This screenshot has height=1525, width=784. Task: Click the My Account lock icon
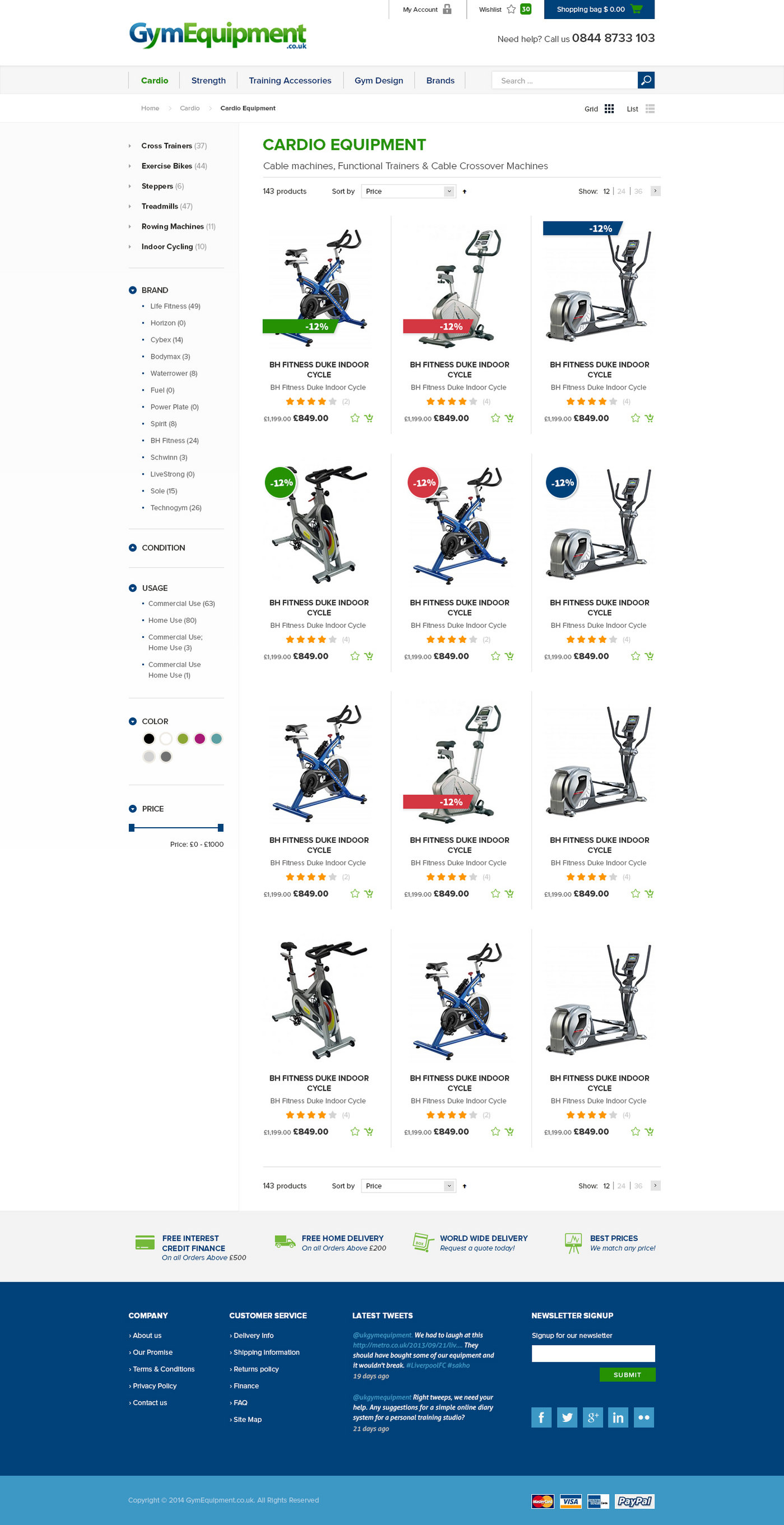(447, 9)
